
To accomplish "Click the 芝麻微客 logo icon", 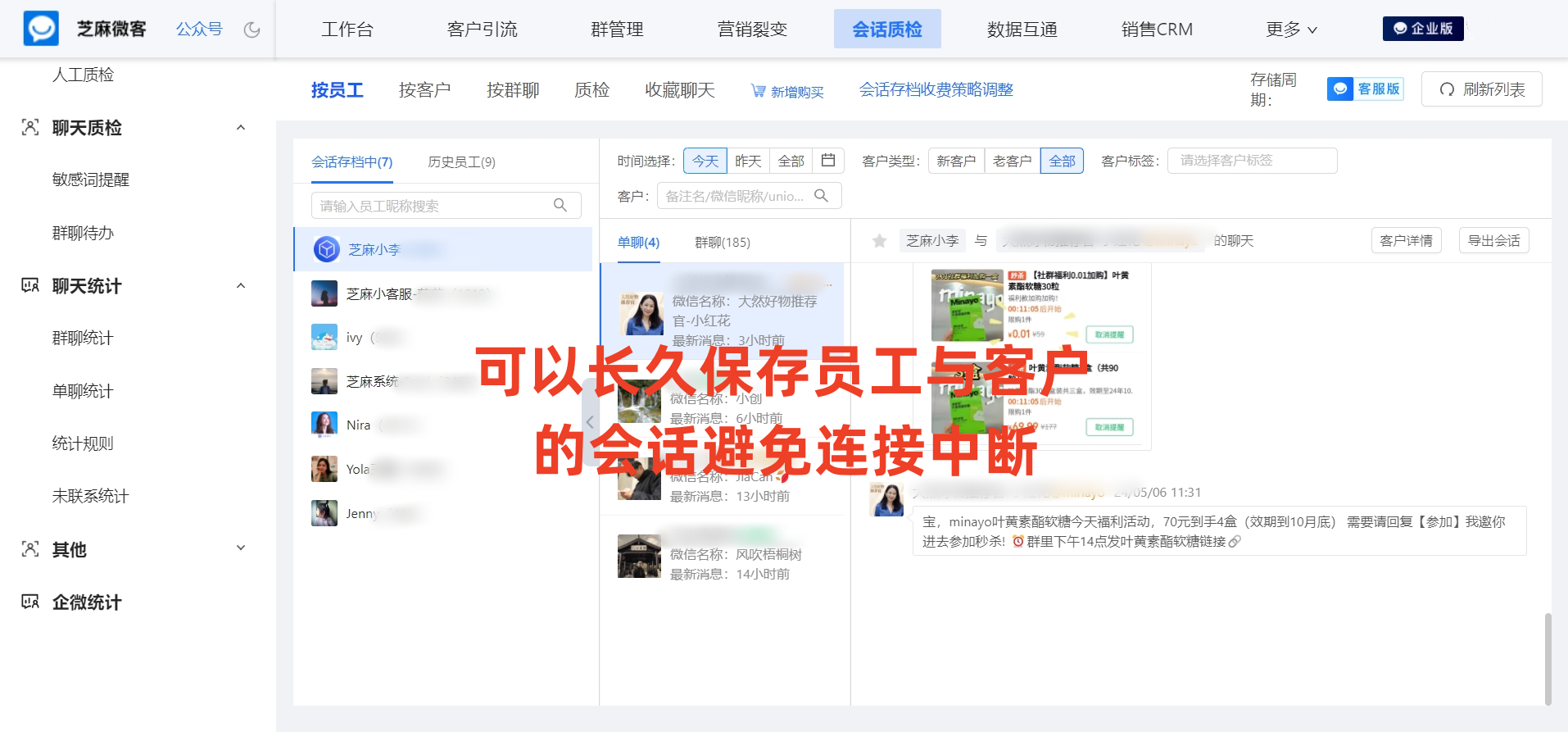I will 41,29.
